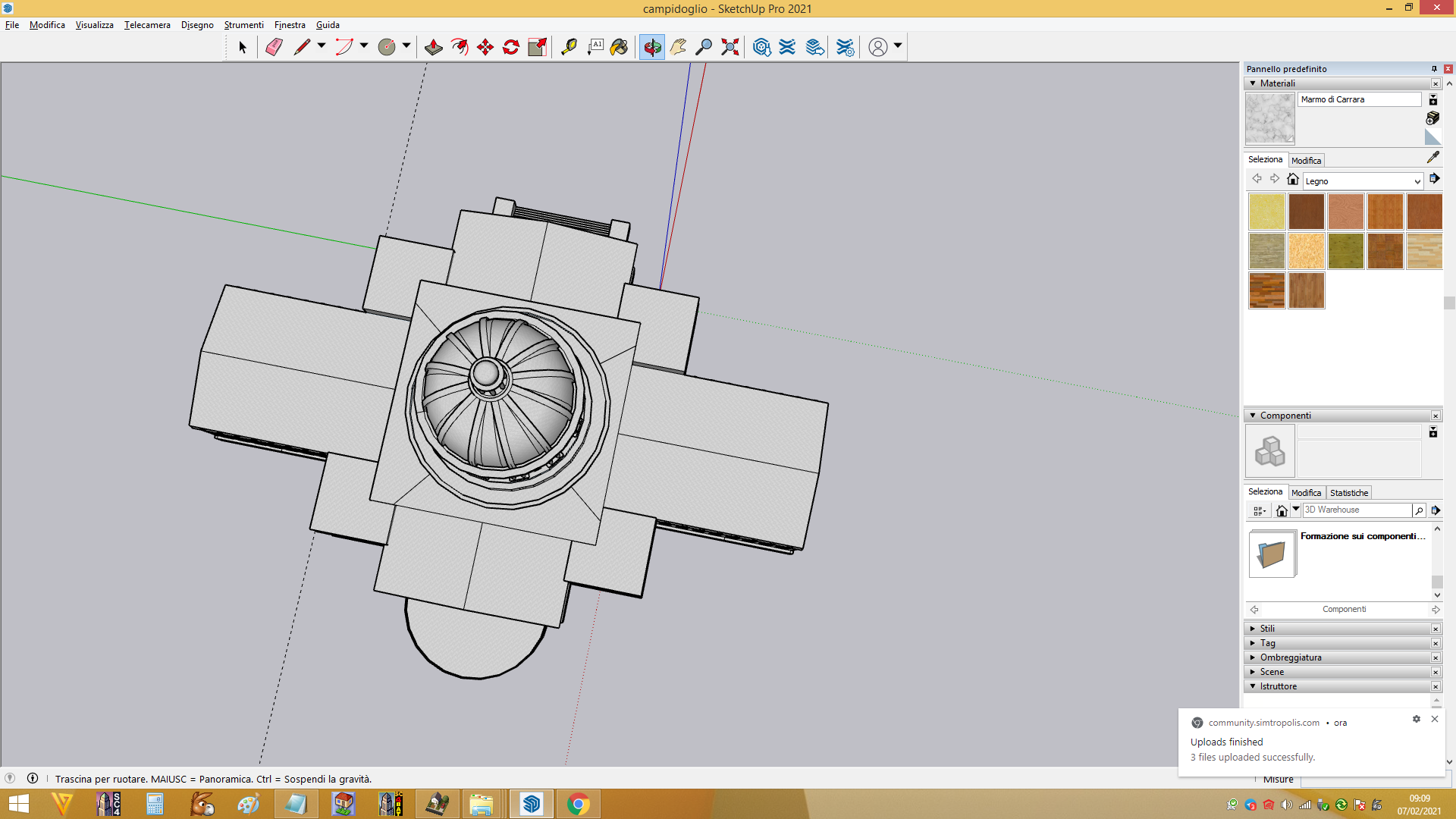This screenshot has height=819, width=1456.
Task: Open account menu dropdown arrow
Action: point(898,46)
